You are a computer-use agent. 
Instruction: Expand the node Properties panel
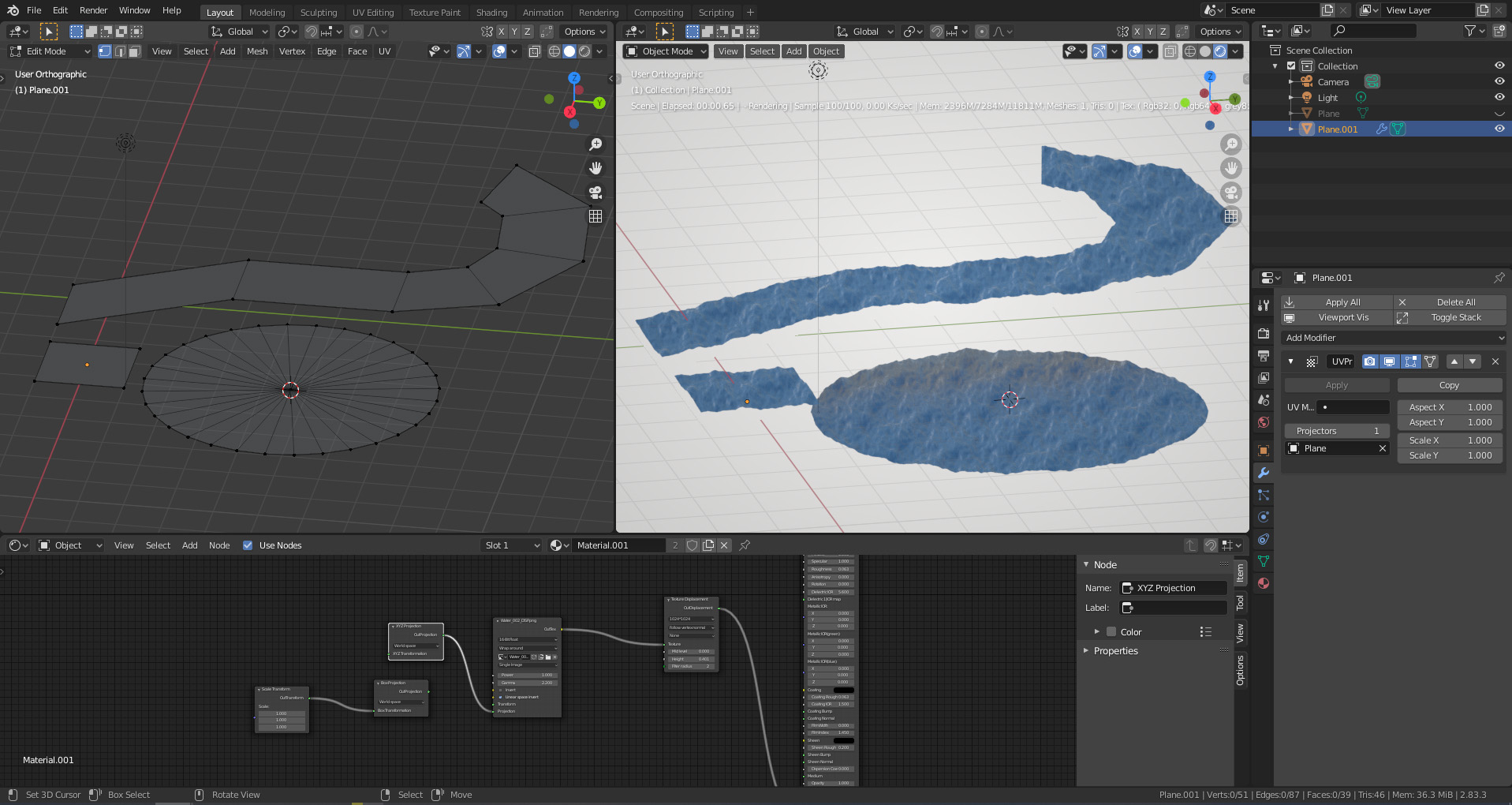pyautogui.click(x=1115, y=651)
